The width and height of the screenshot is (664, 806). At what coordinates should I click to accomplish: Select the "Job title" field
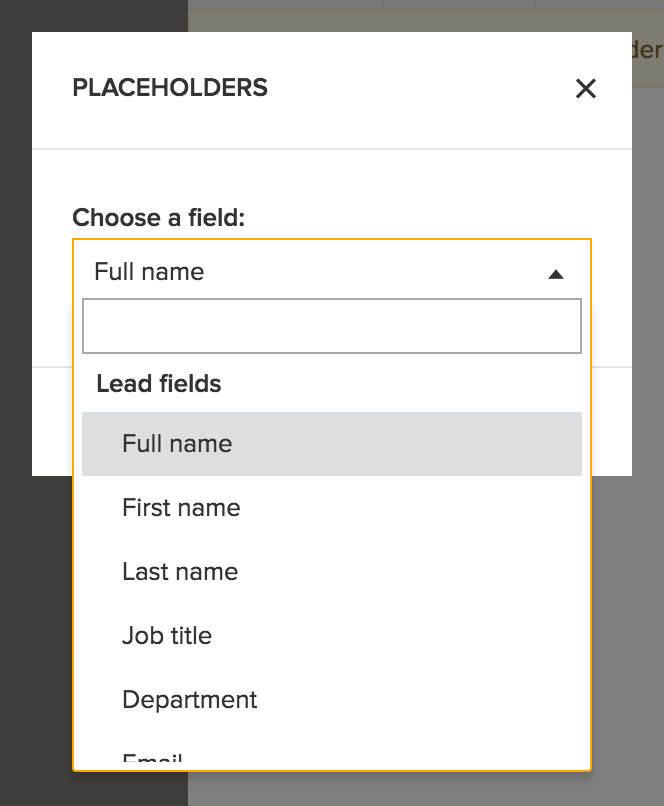(167, 635)
